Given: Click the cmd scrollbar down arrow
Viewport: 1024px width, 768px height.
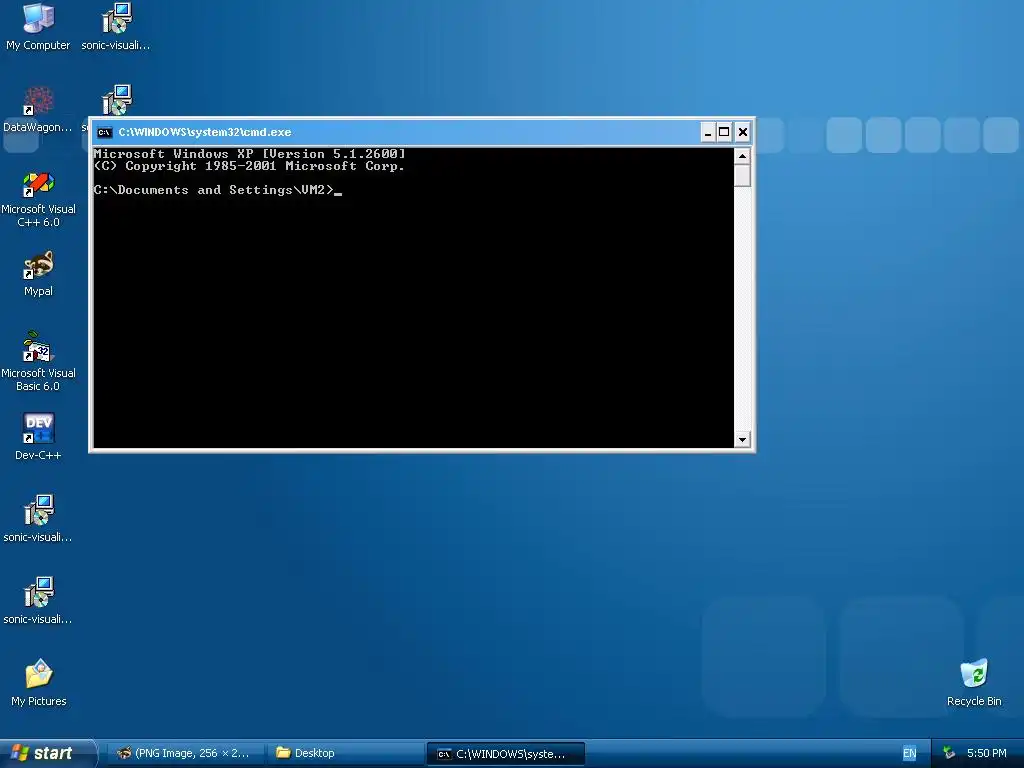Looking at the screenshot, I should [x=742, y=440].
